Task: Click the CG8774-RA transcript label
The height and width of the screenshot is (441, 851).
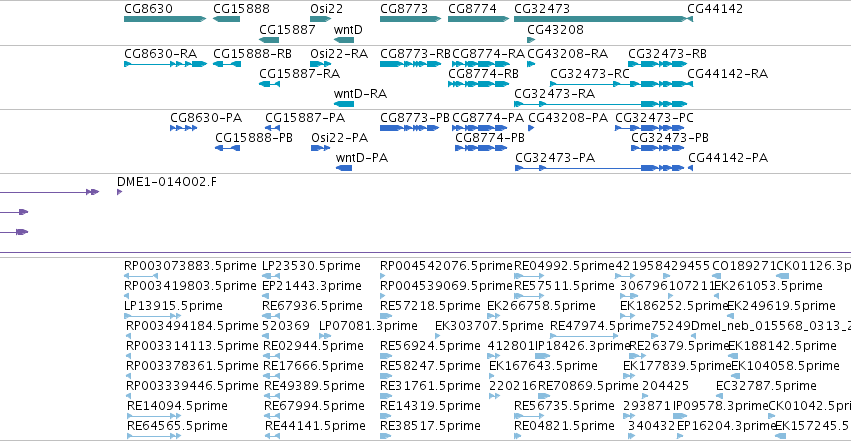Action: pos(488,54)
